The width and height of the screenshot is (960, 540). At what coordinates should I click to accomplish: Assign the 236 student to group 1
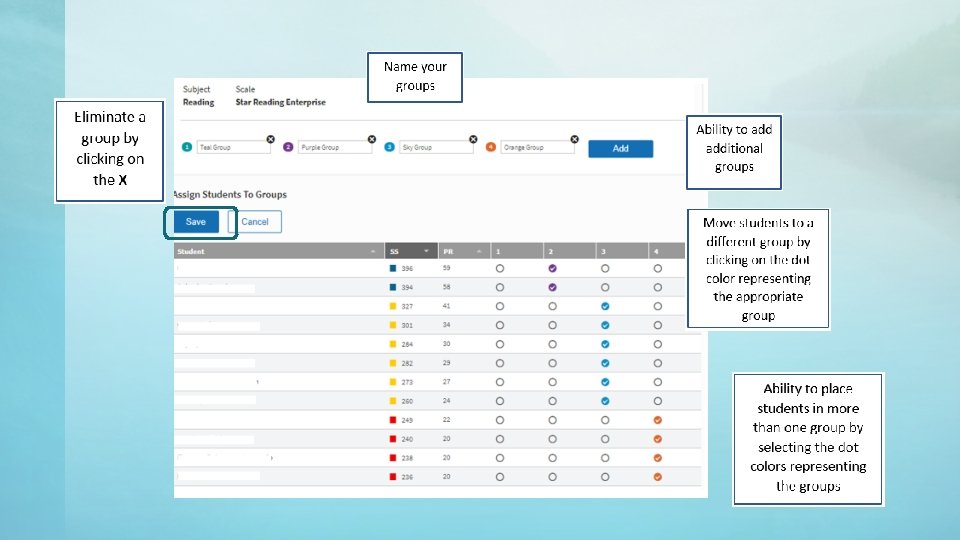coord(500,477)
